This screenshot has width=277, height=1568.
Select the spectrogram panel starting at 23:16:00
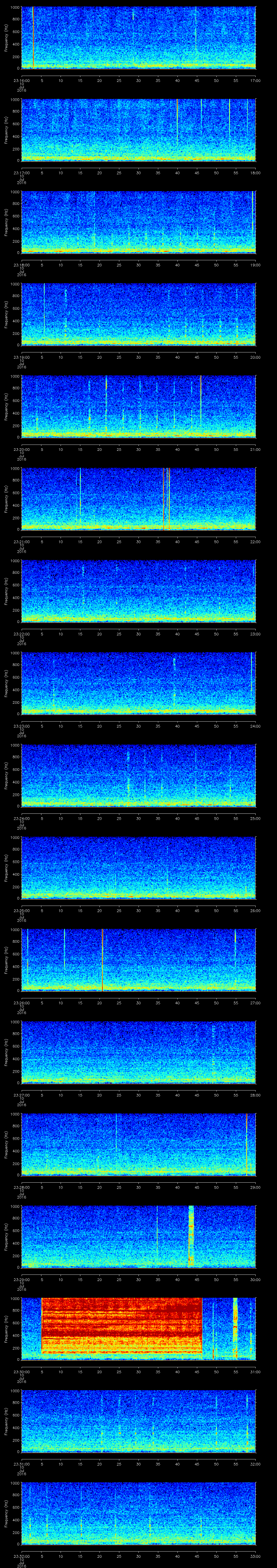pyautogui.click(x=138, y=38)
